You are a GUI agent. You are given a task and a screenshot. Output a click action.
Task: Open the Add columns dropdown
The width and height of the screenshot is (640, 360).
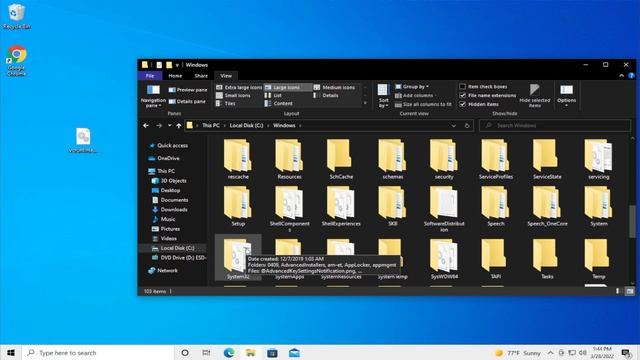click(x=415, y=96)
